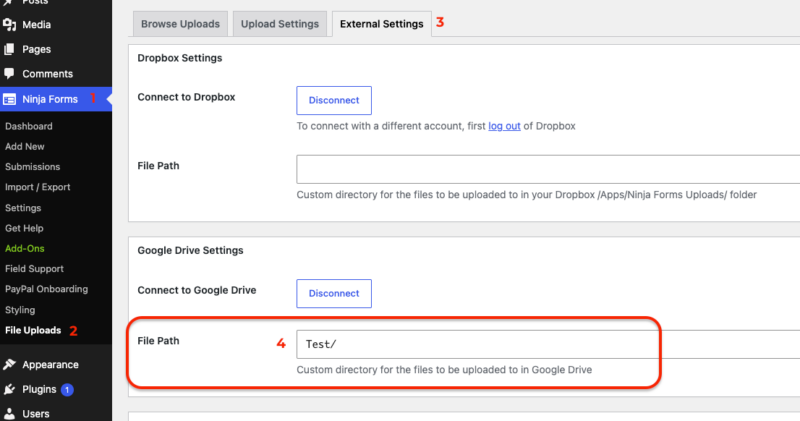Viewport: 800px width, 421px height.
Task: Open the Browse Uploads tab
Action: tap(180, 24)
